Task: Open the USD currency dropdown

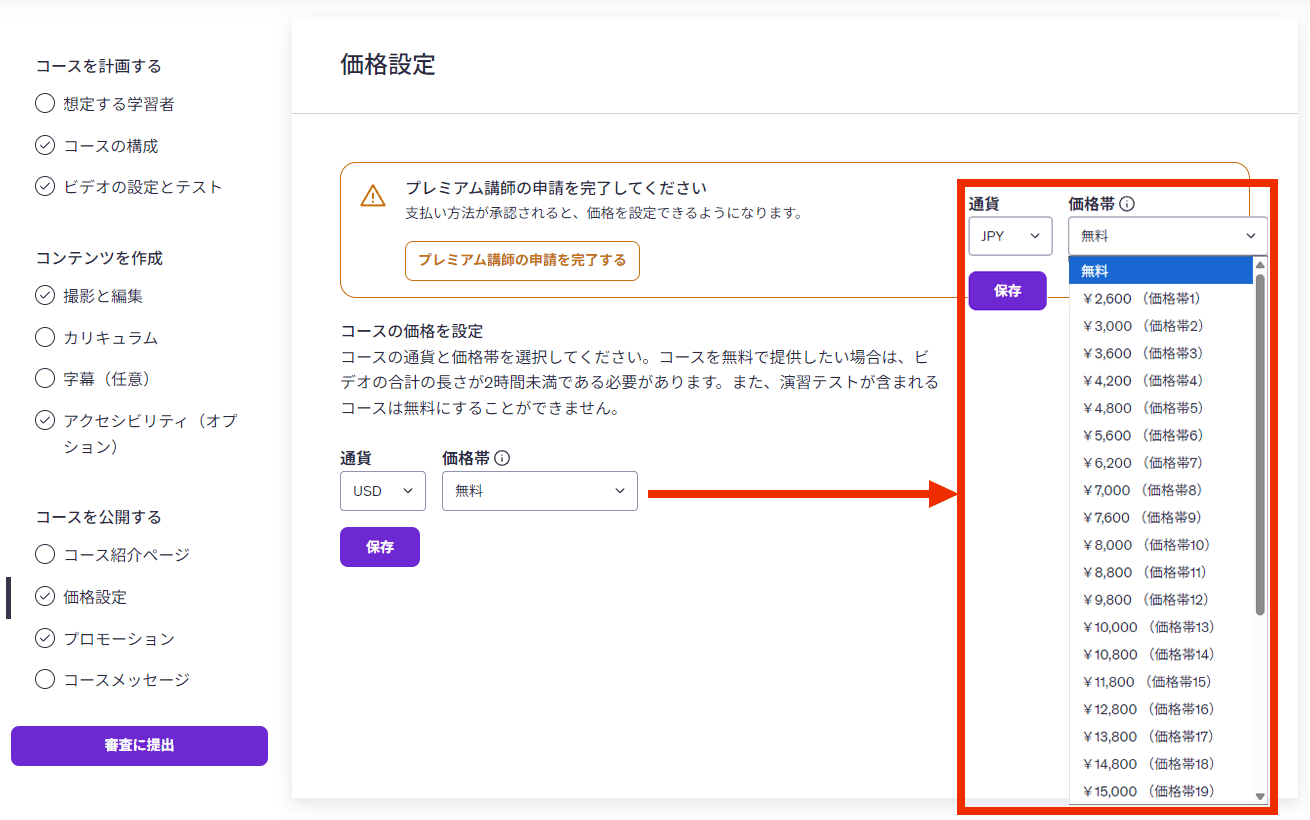Action: click(383, 490)
